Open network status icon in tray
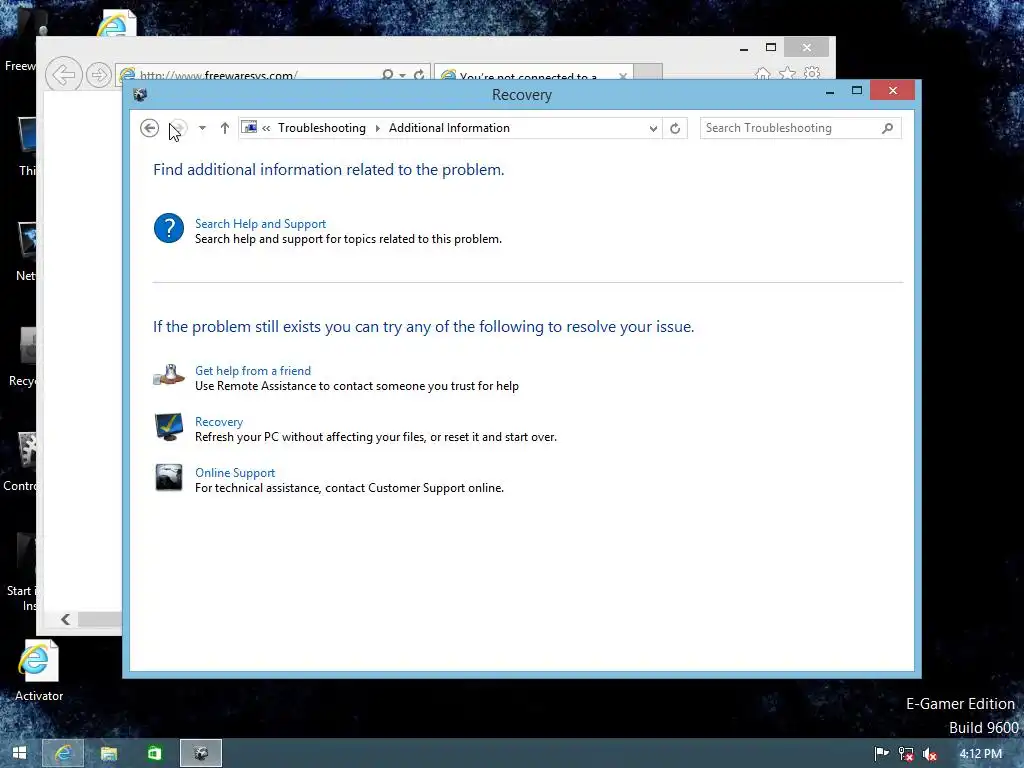This screenshot has width=1024, height=768. point(906,754)
